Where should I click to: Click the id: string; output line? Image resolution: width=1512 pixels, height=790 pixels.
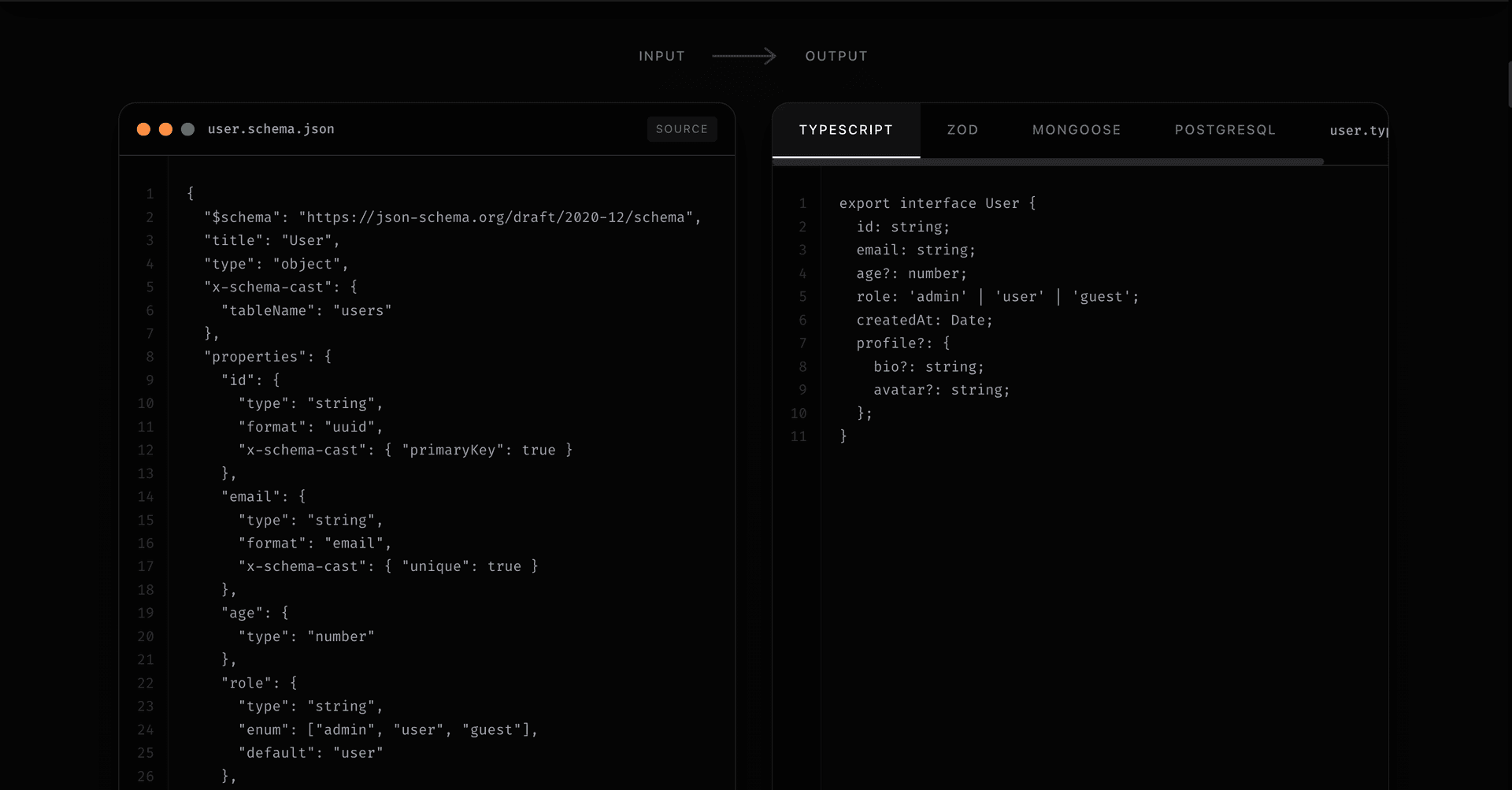point(903,227)
